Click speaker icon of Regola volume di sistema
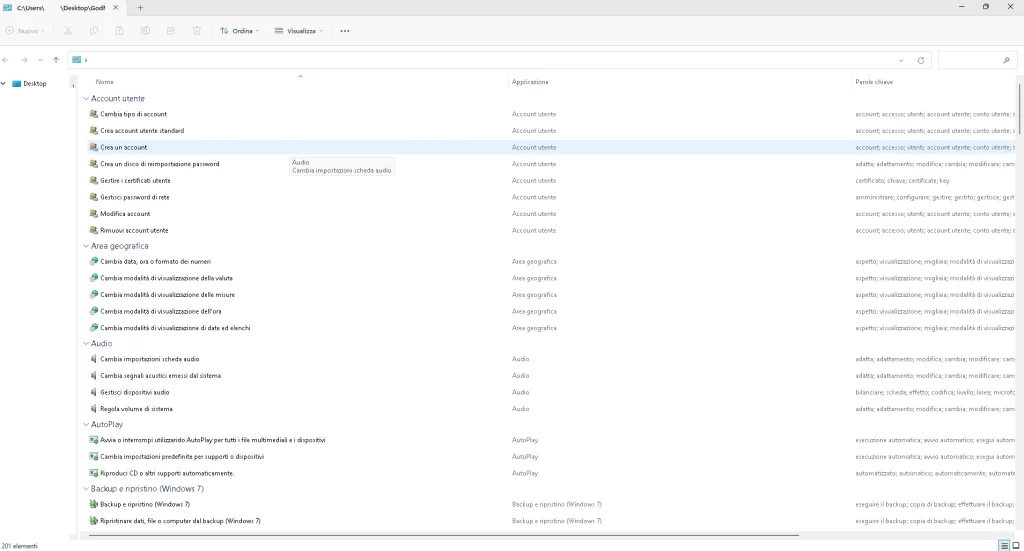The image size is (1024, 551). tap(93, 409)
